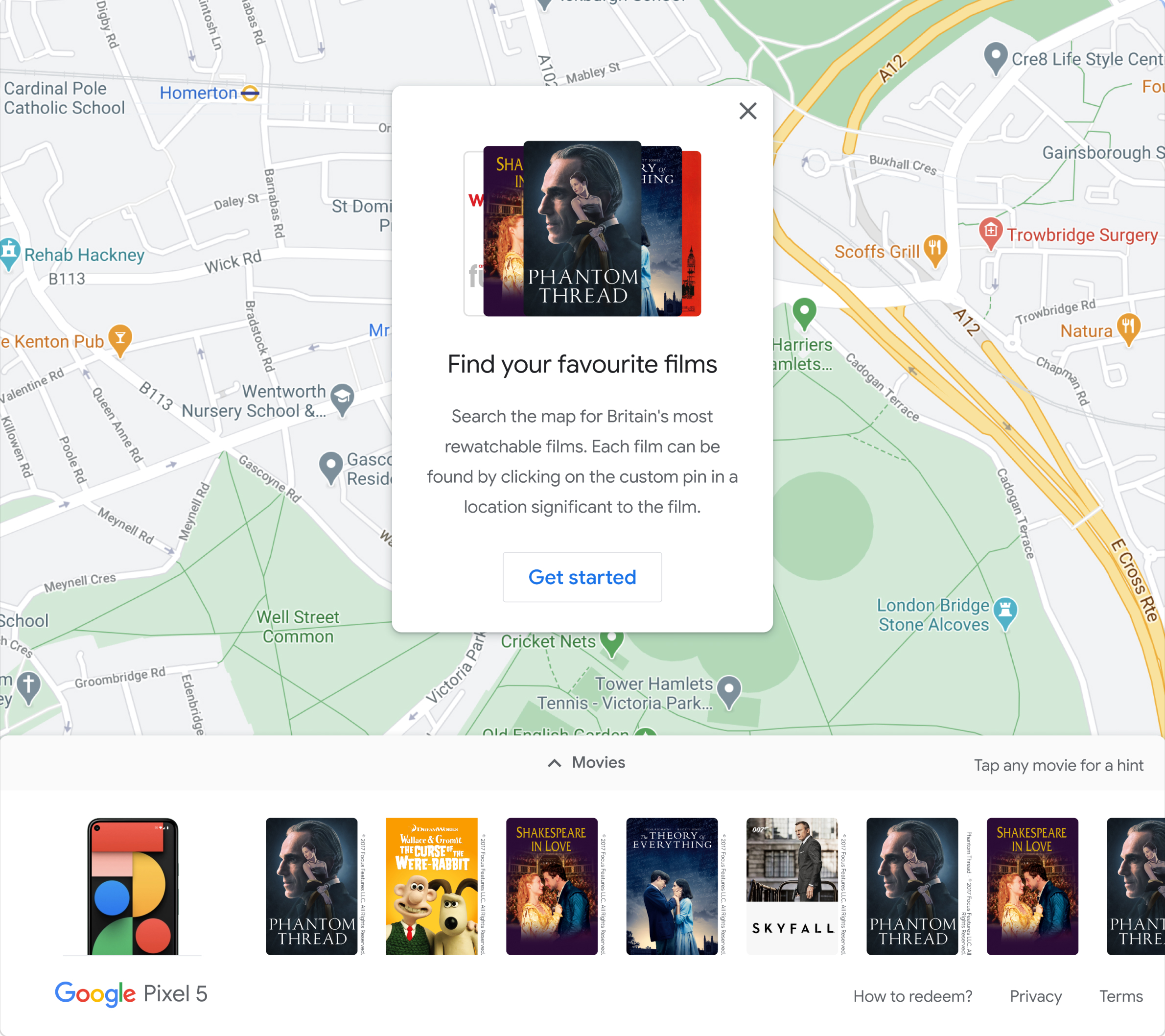This screenshot has width=1165, height=1036.
Task: Click the Scoffs Grill restaurant pin
Action: click(x=935, y=250)
